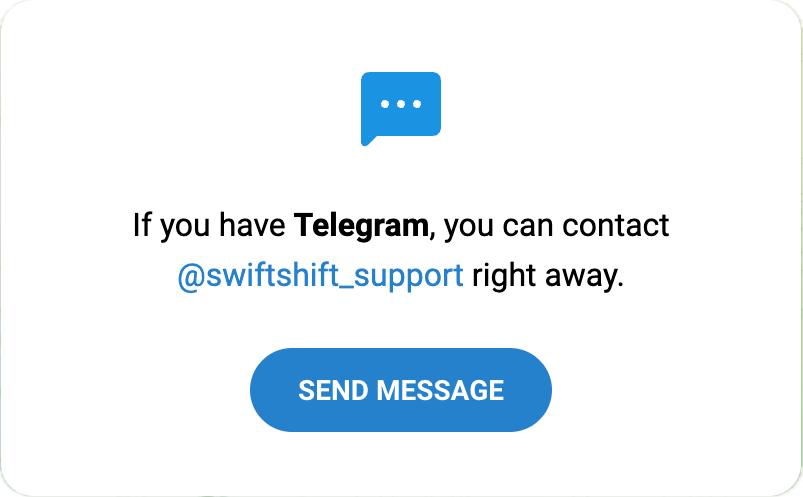This screenshot has height=497, width=803.
Task: Click the "If you have" text
Action: [x=209, y=225]
